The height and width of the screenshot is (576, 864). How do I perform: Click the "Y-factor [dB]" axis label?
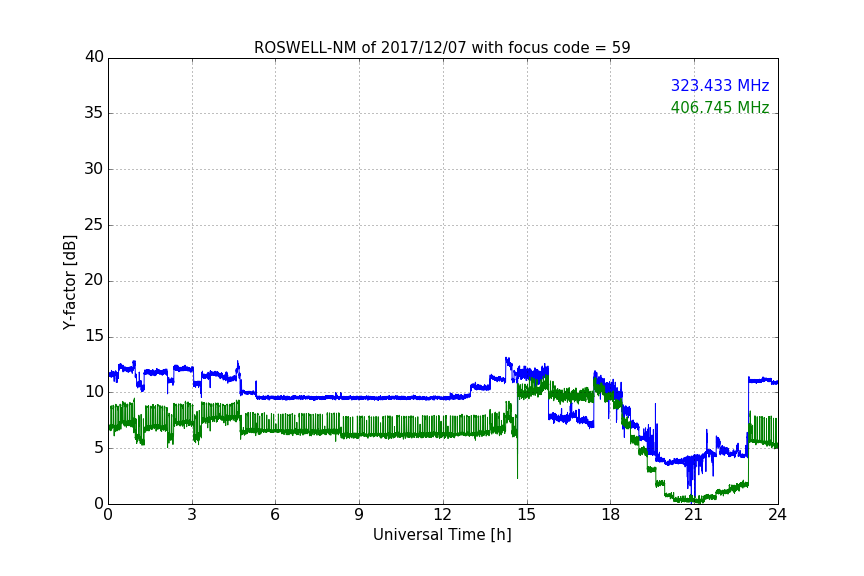69,282
